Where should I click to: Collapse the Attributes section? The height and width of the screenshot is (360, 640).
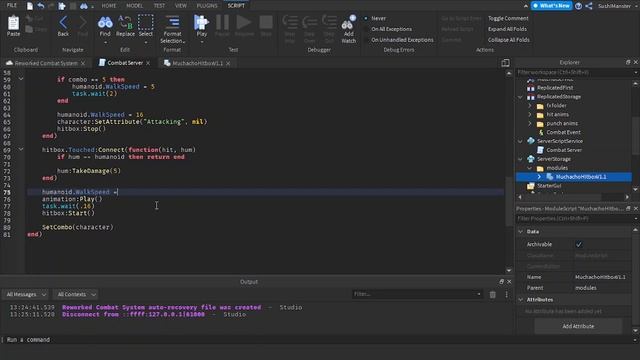[520, 300]
